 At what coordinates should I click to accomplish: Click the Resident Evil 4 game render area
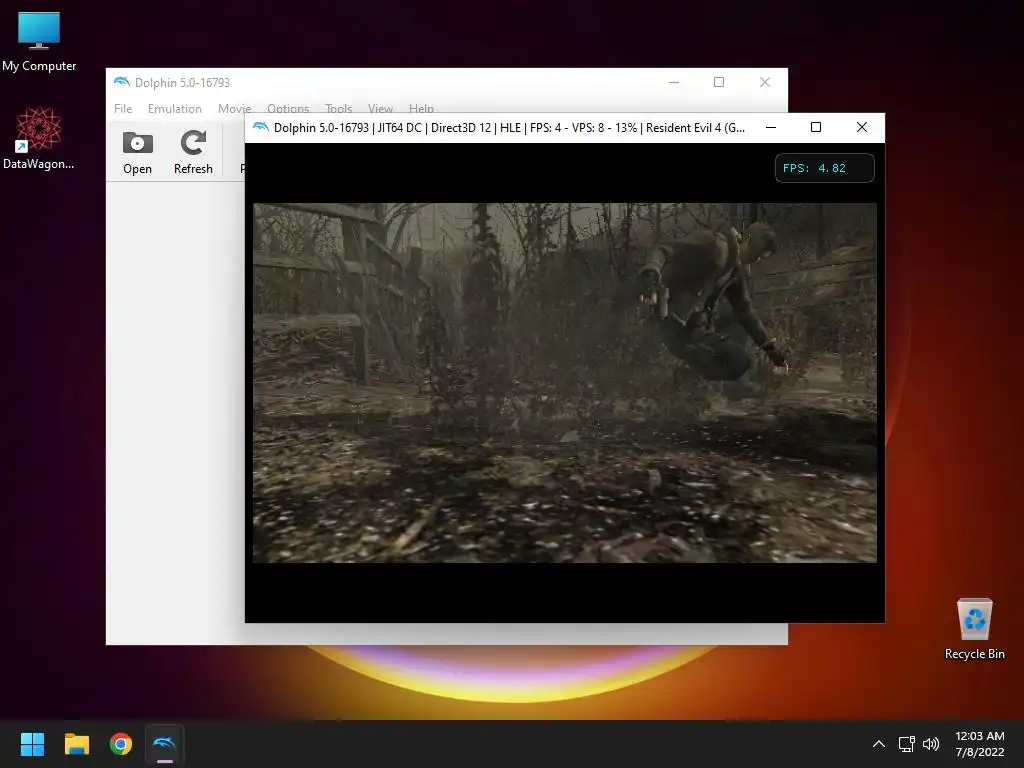click(x=565, y=383)
